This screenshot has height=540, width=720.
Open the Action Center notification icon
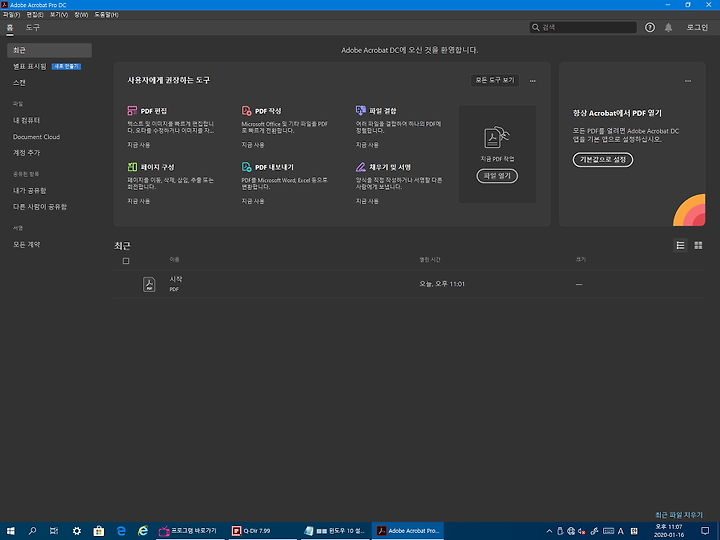coord(705,531)
